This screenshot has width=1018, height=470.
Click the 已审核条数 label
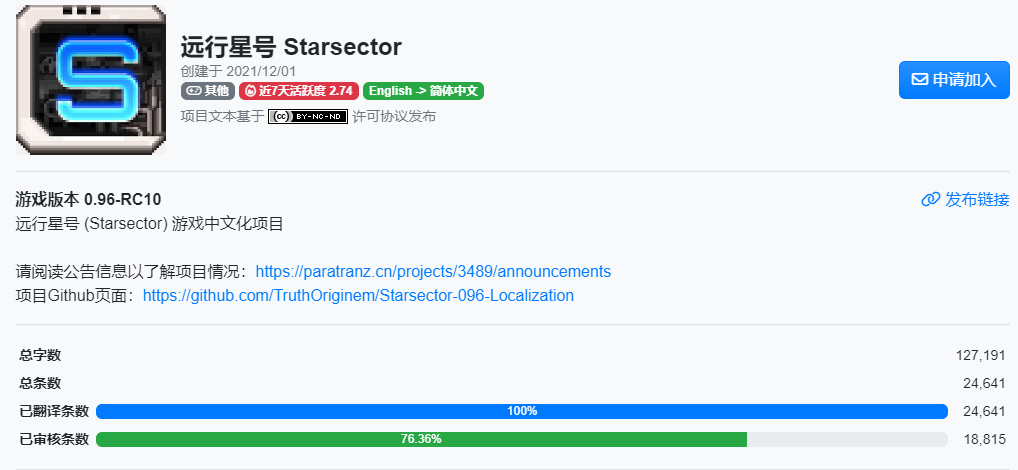click(x=55, y=439)
